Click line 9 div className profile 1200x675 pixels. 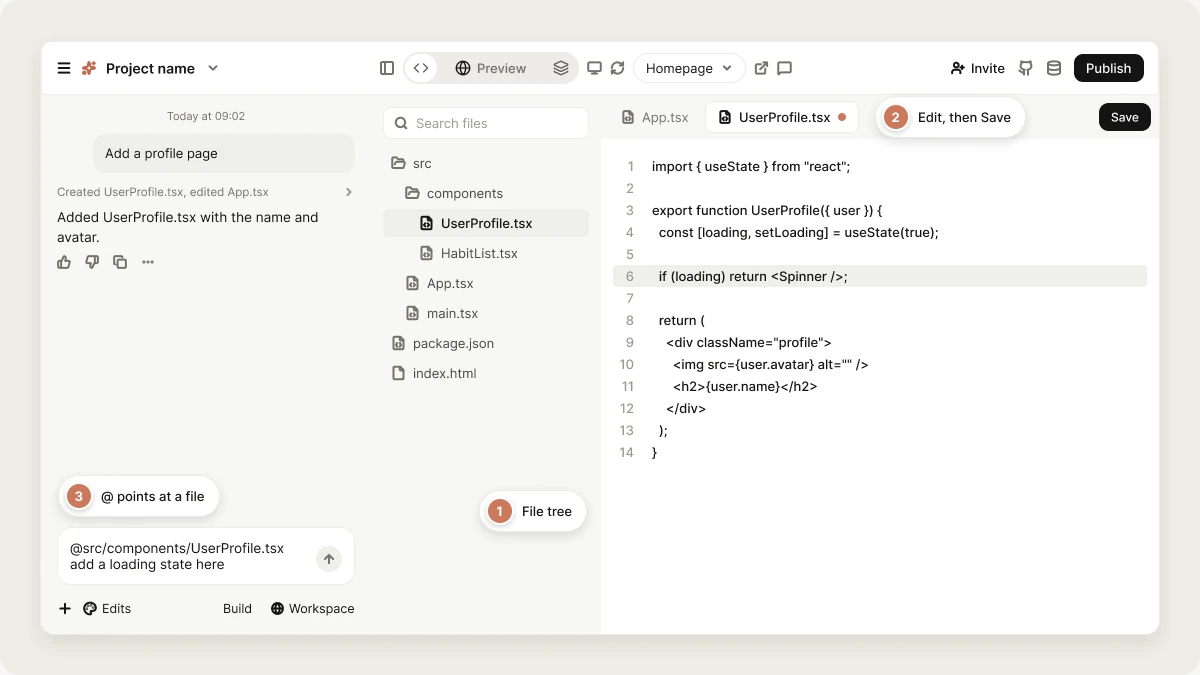pyautogui.click(x=749, y=342)
